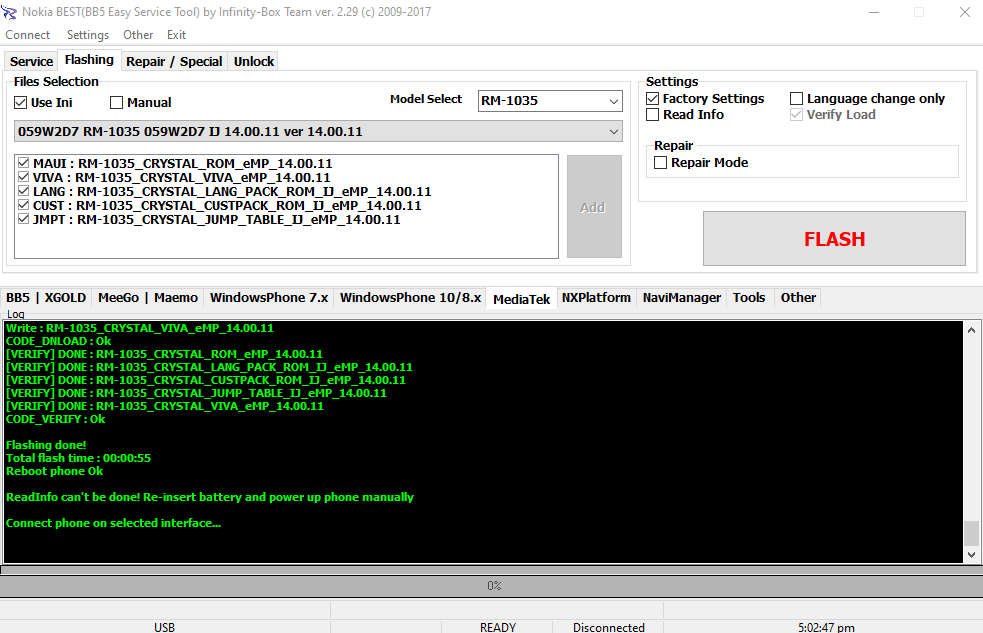Click the log scrollbar up arrow
This screenshot has width=983, height=633.
971,330
